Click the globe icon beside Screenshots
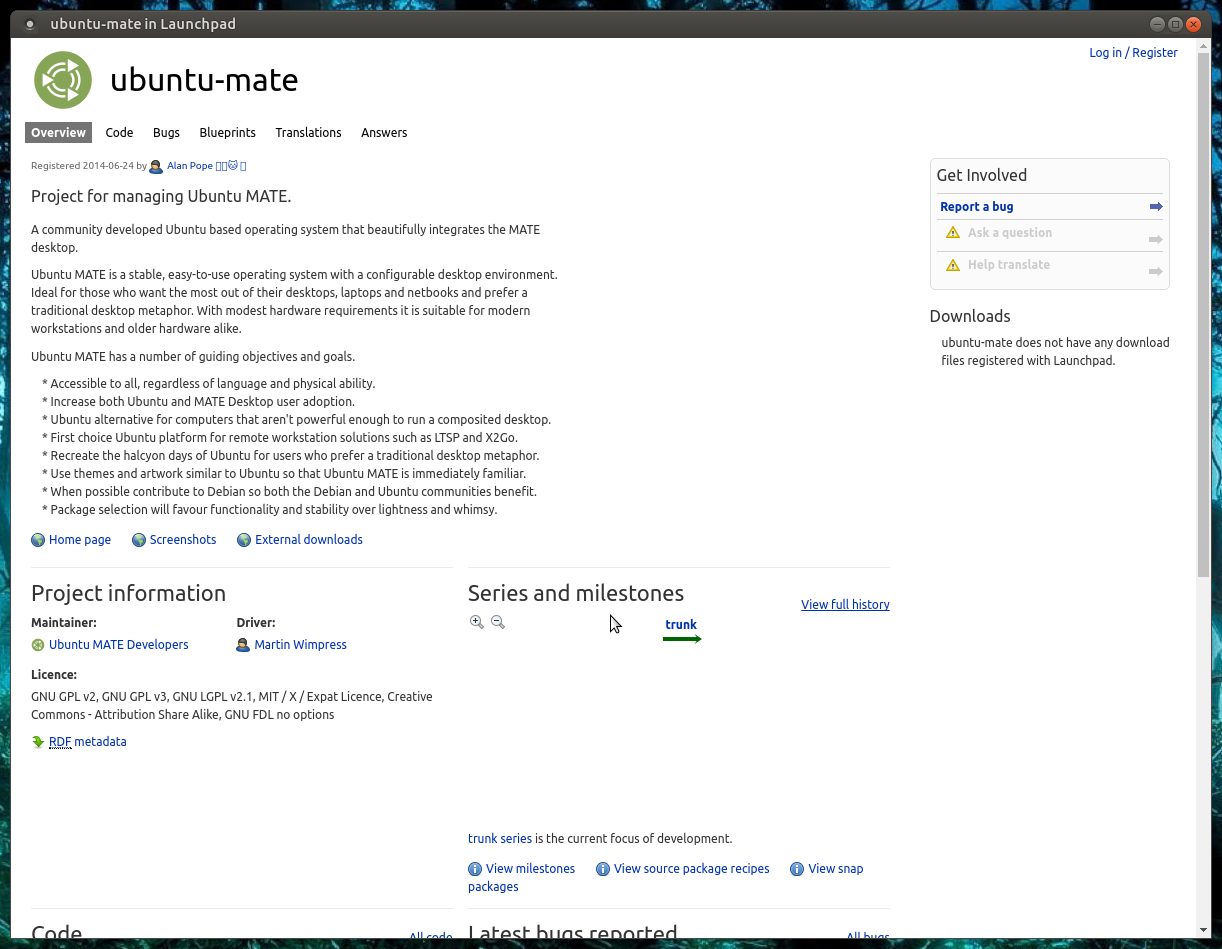The width and height of the screenshot is (1222, 949). 139,540
